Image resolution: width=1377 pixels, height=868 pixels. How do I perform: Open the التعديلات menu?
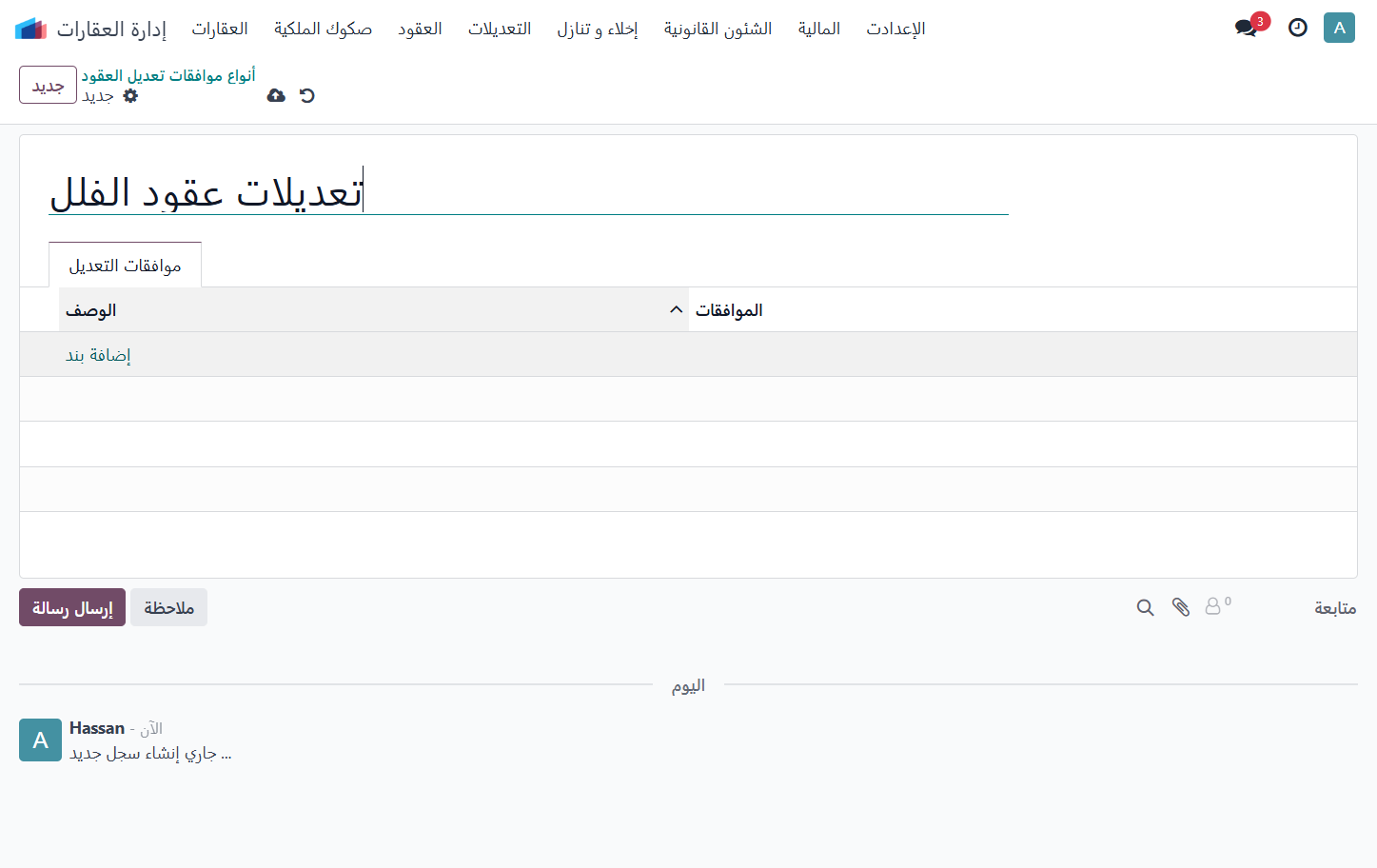(x=500, y=29)
